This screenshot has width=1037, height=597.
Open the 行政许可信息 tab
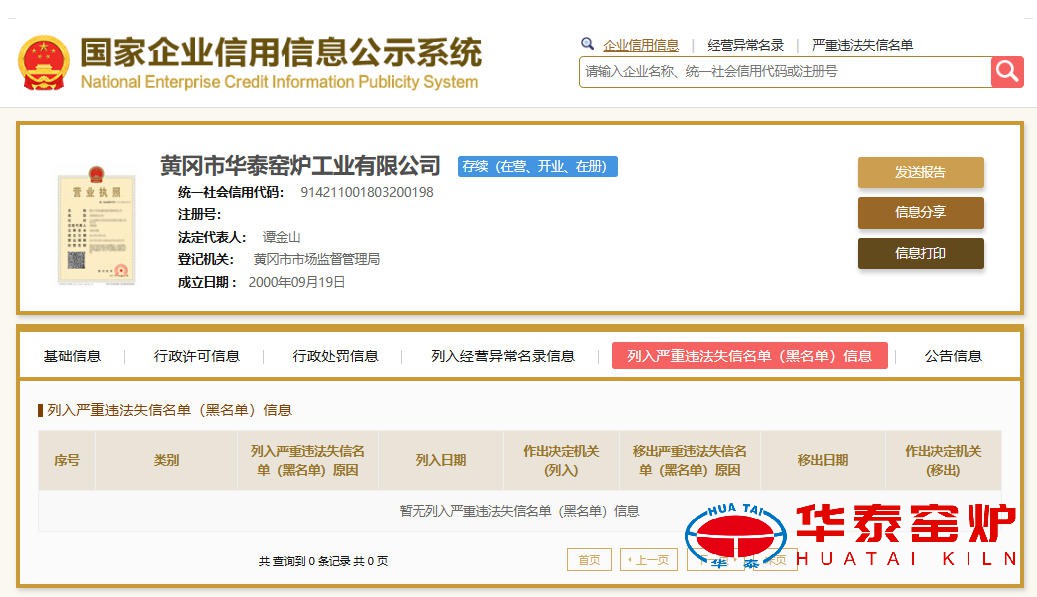(x=197, y=356)
